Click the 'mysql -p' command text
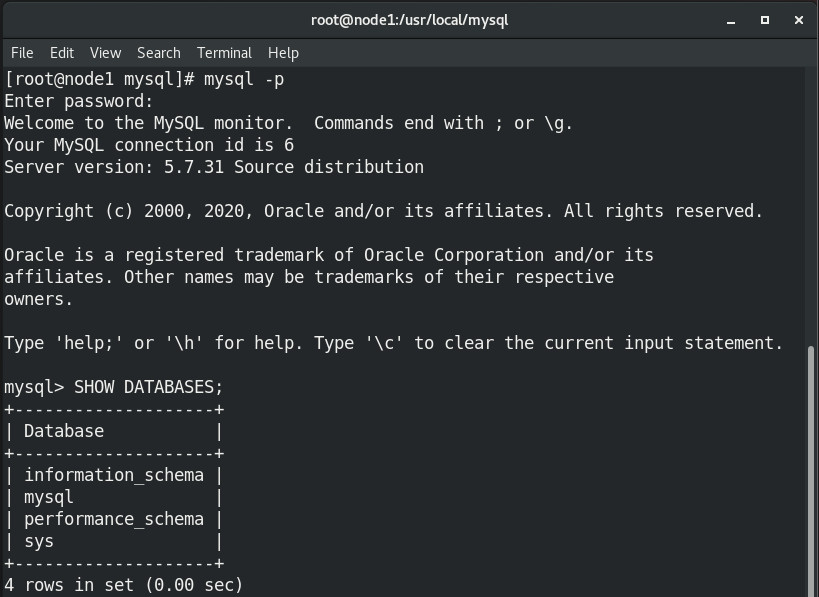Image resolution: width=819 pixels, height=597 pixels. [x=244, y=79]
